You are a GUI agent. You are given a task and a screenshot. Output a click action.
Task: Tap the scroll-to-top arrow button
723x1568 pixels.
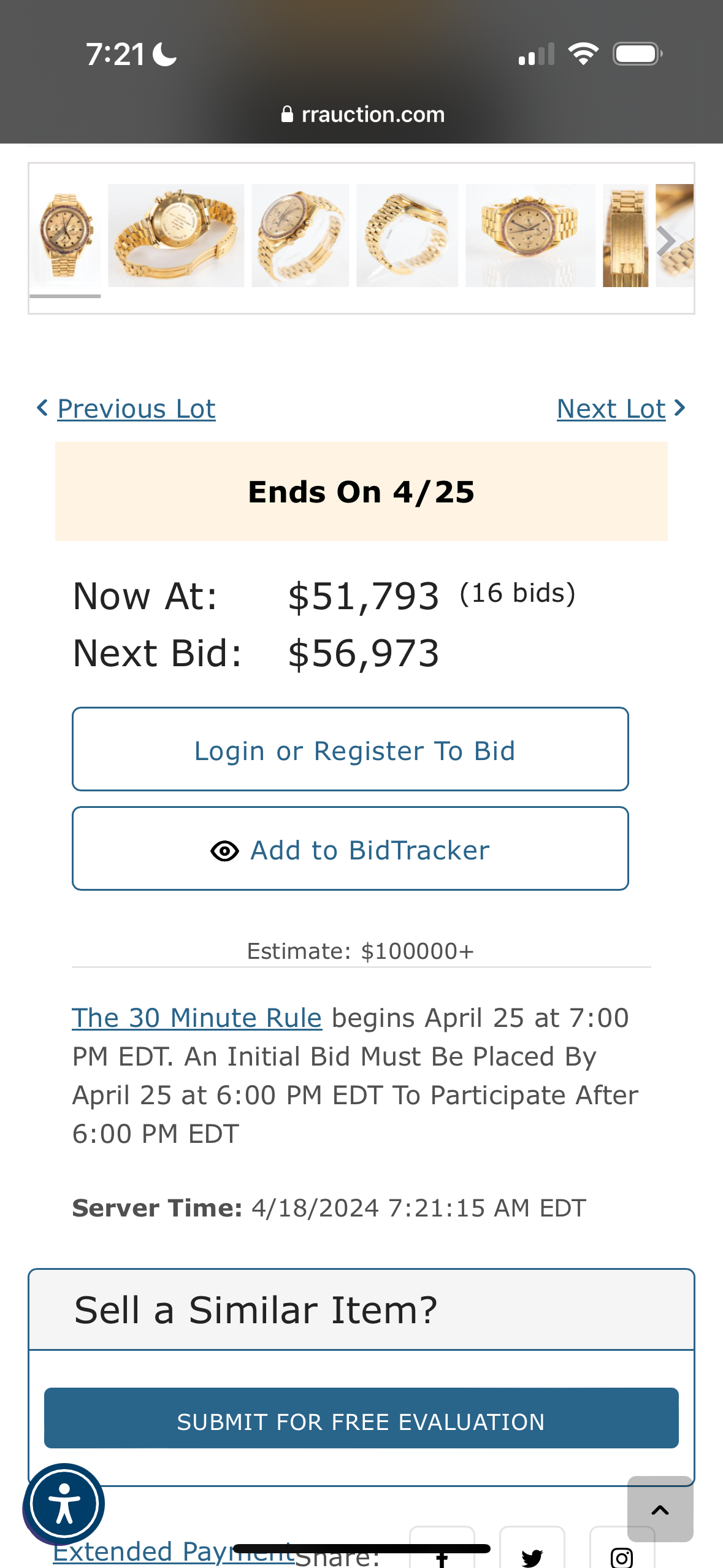[x=660, y=1509]
